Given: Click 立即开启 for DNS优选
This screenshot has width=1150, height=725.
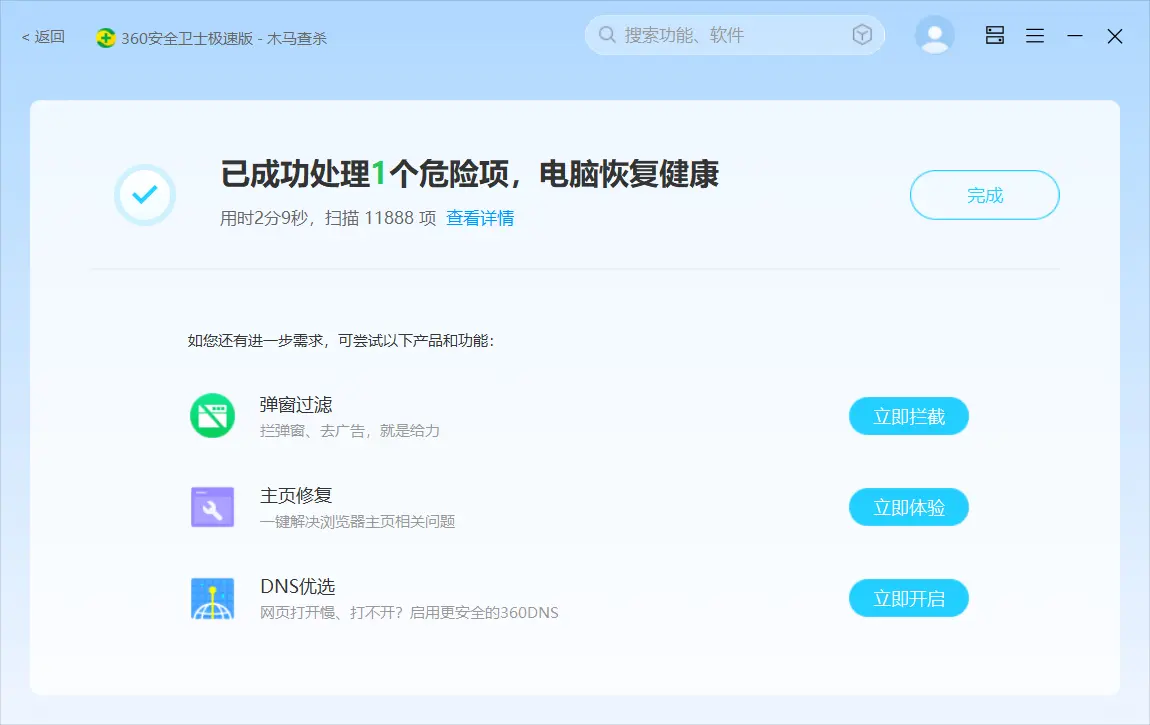Looking at the screenshot, I should 909,598.
